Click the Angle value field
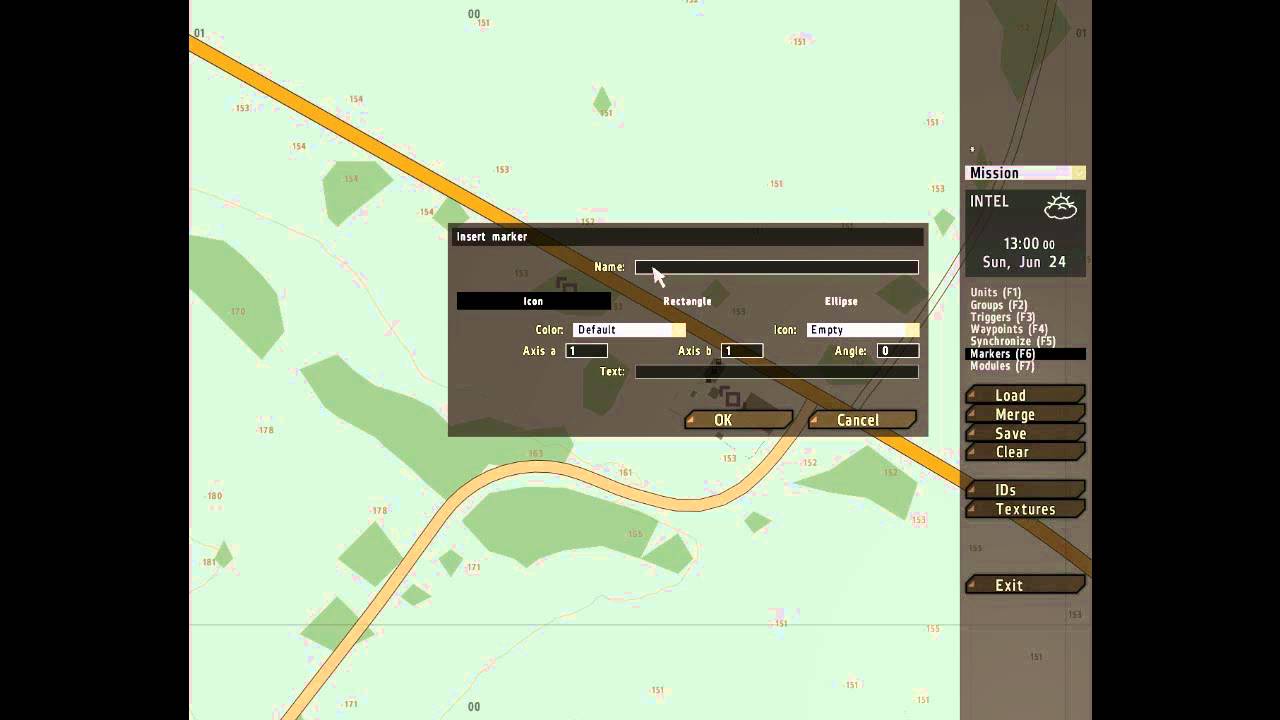This screenshot has width=1280, height=720. (898, 351)
